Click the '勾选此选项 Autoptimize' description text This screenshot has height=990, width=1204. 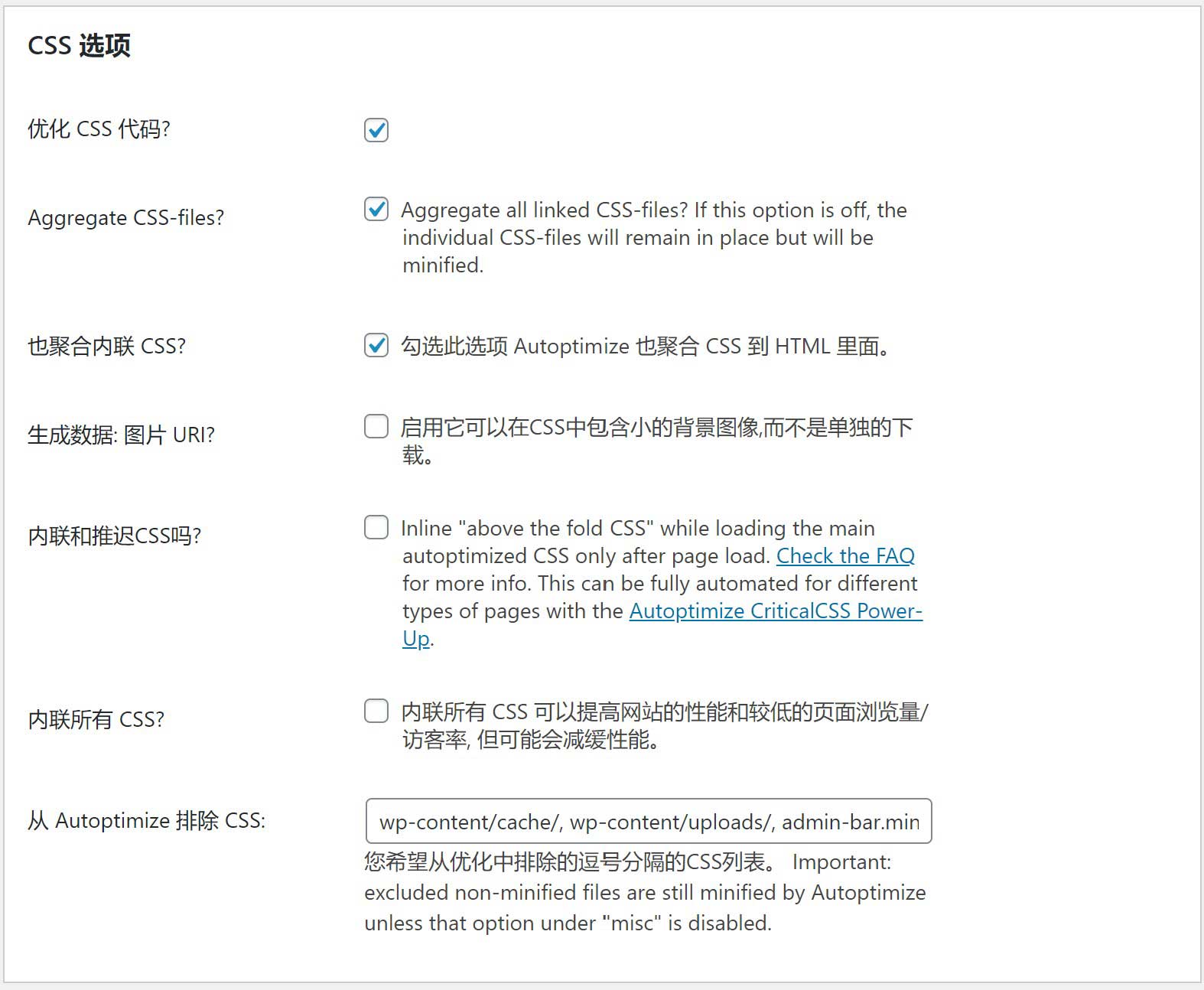tap(644, 347)
